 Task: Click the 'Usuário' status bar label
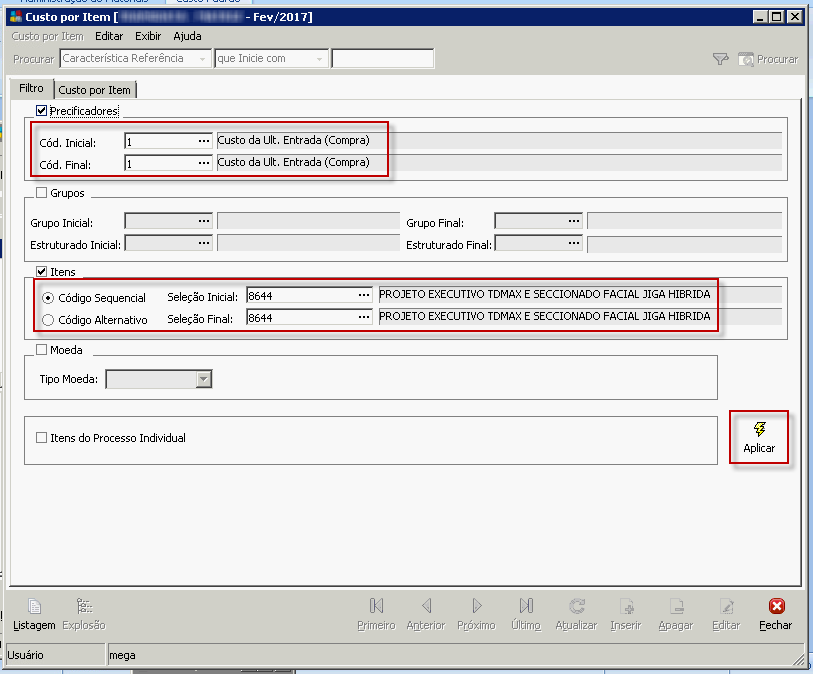pos(25,655)
